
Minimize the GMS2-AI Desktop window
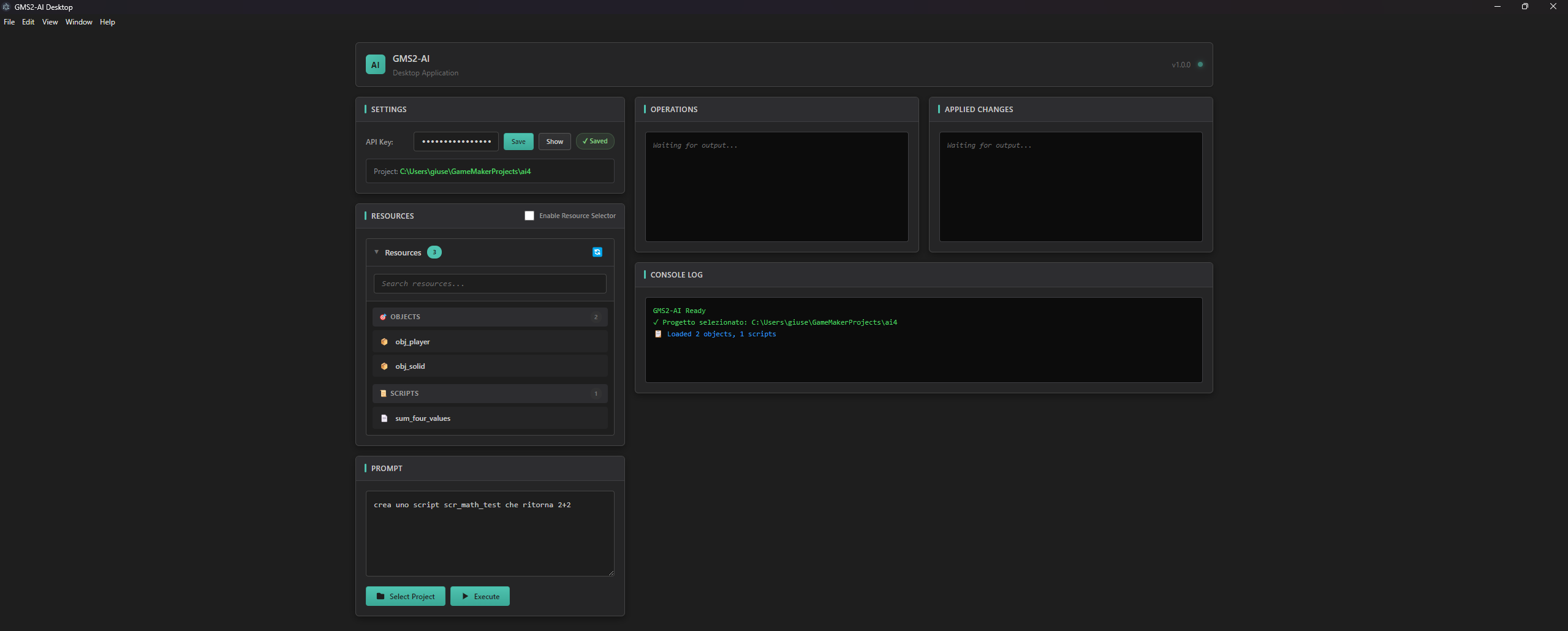tap(1498, 7)
